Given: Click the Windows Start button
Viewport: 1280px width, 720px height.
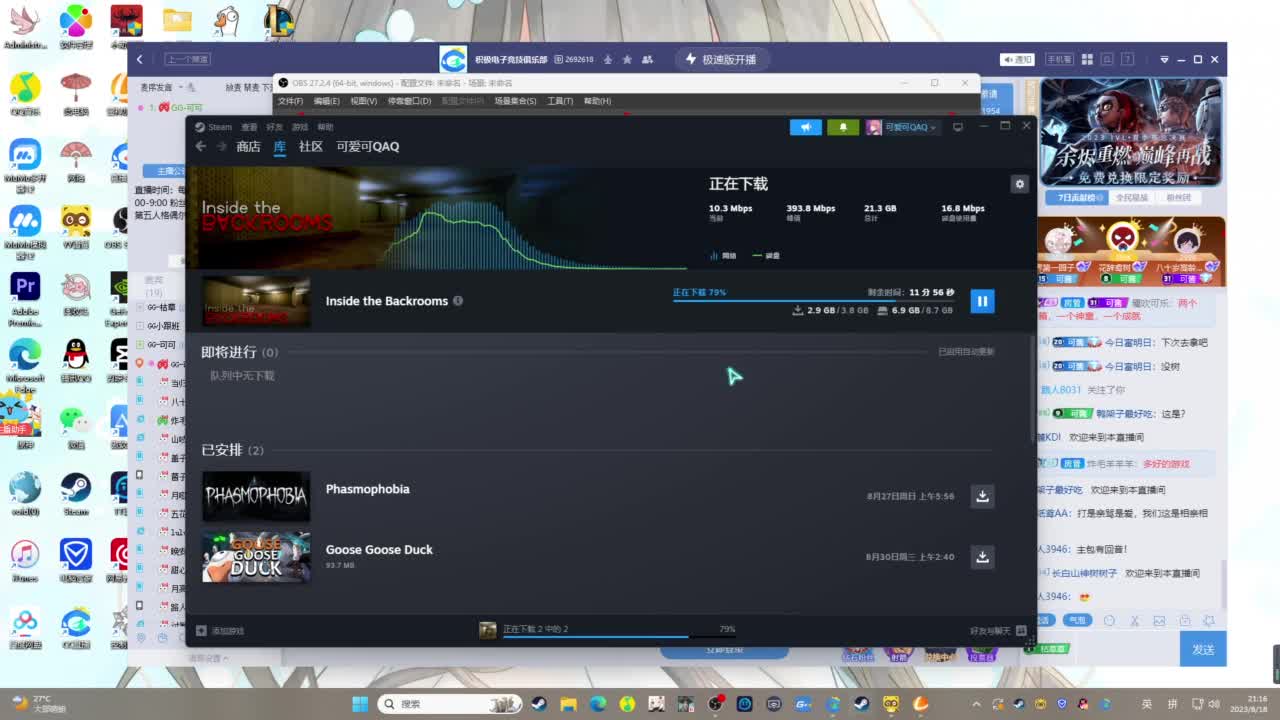Looking at the screenshot, I should pos(360,704).
